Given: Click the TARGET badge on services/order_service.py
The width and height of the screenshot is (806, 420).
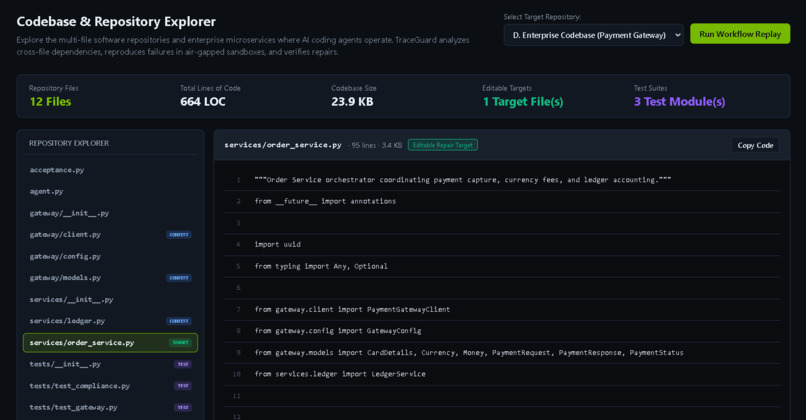Looking at the screenshot, I should (180, 342).
